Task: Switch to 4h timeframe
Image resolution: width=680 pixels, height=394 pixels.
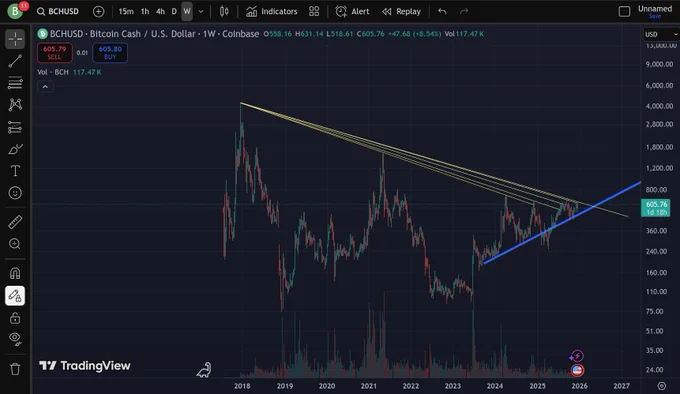Action: 160,12
